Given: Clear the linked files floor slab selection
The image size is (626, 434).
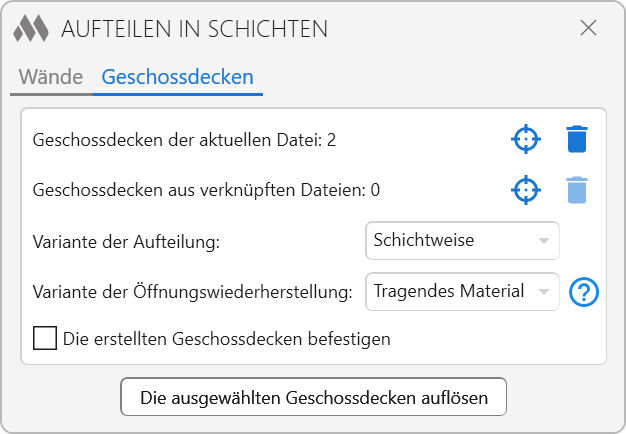Looking at the screenshot, I should pos(577,189).
